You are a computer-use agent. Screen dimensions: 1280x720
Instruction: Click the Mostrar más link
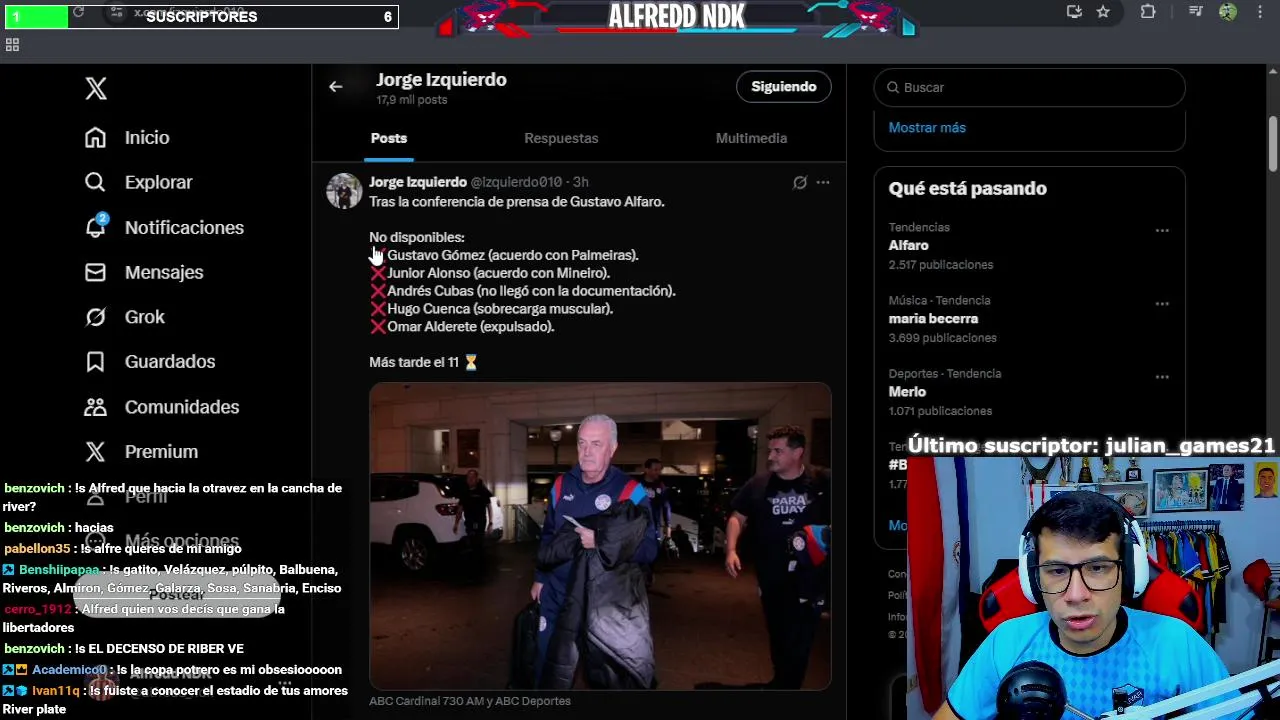[927, 128]
